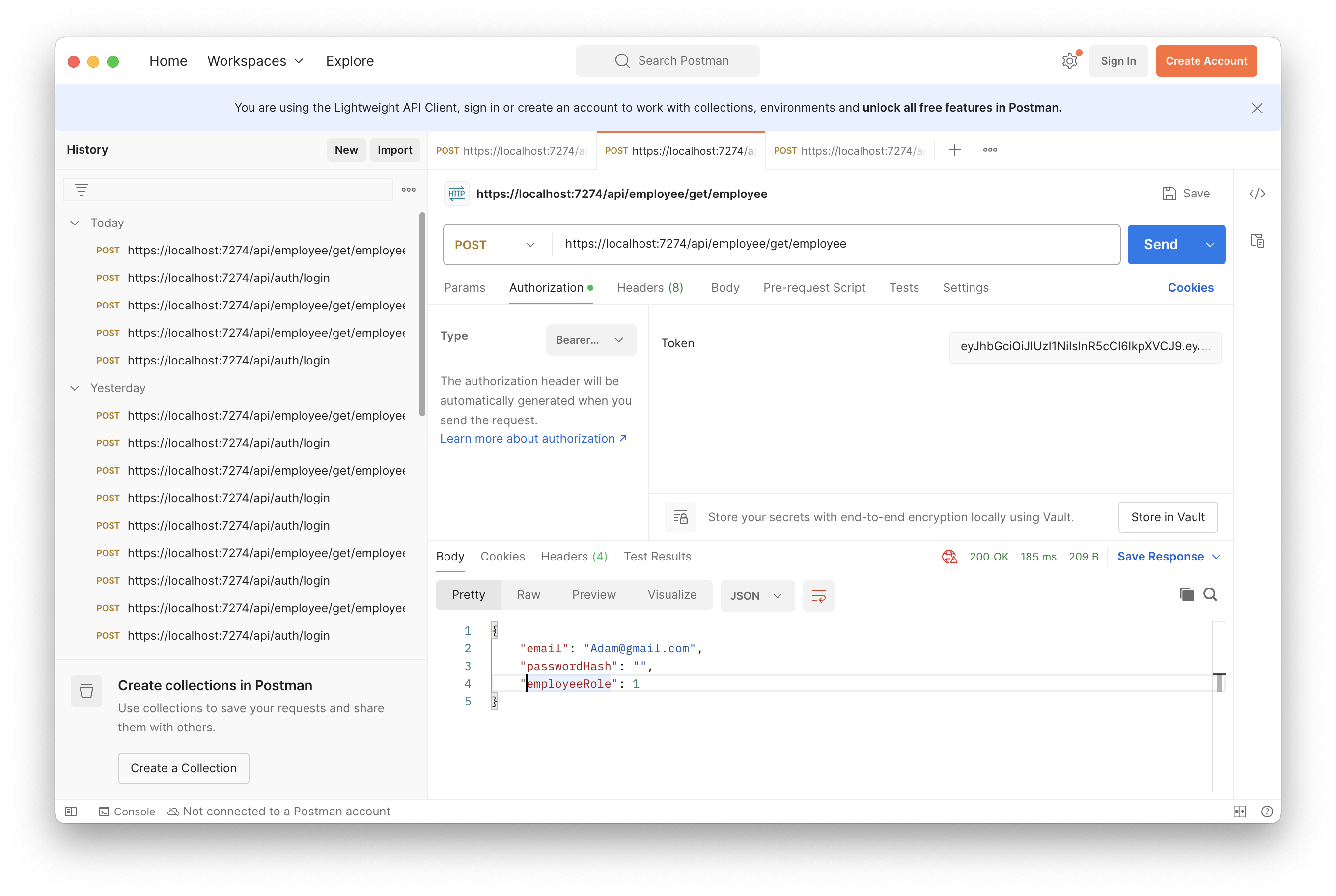Click the settings gear icon

pyautogui.click(x=1069, y=61)
